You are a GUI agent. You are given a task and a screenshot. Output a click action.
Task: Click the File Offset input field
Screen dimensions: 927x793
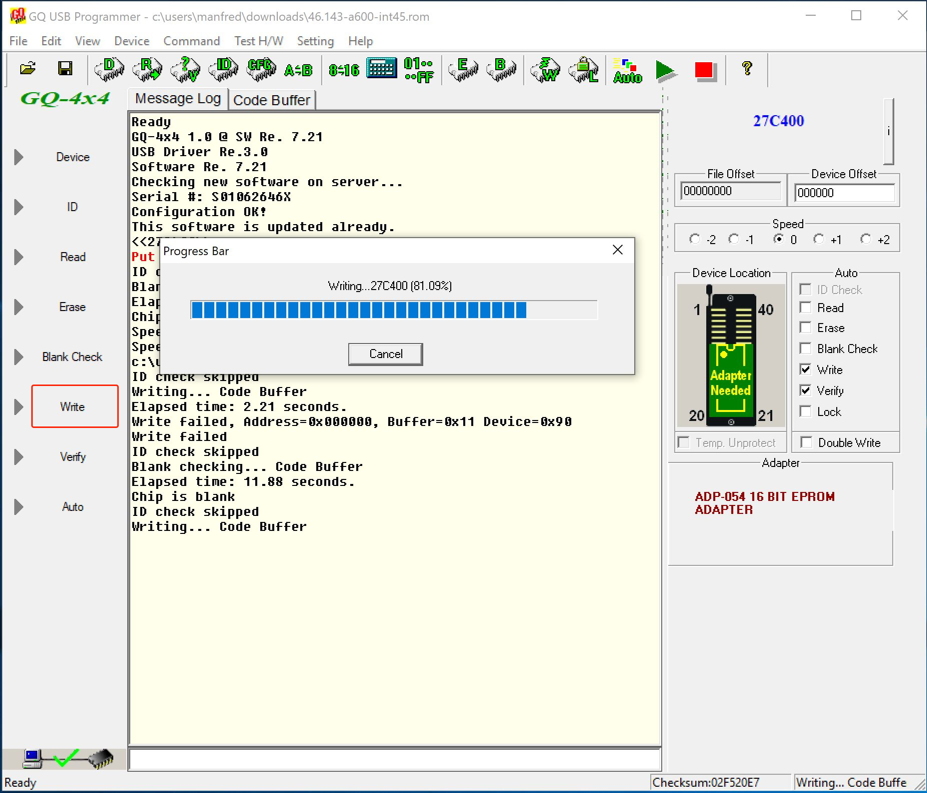tap(731, 191)
